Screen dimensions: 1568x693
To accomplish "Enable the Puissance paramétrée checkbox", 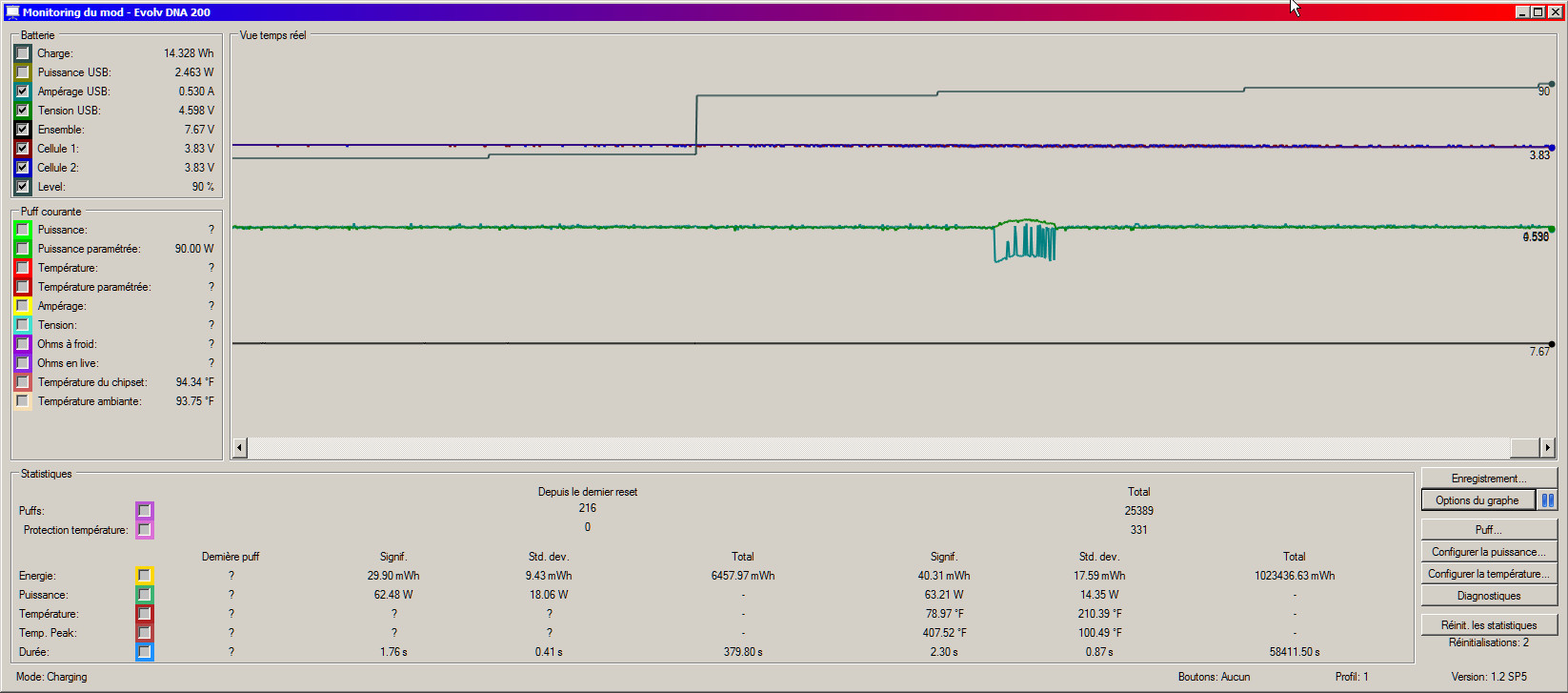I will [23, 249].
